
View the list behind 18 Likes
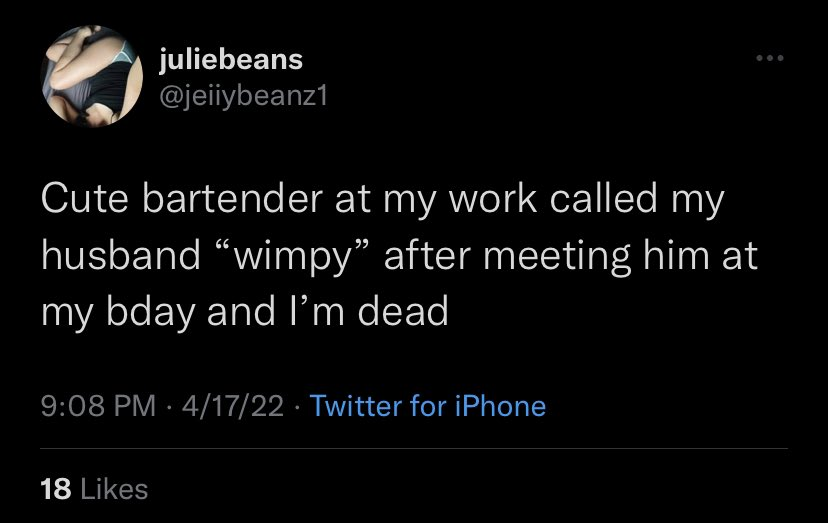click(94, 489)
